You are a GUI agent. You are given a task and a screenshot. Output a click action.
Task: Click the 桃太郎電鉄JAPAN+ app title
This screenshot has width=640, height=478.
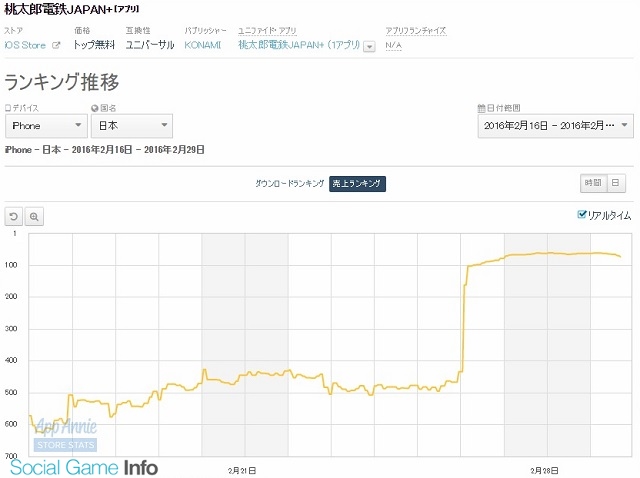pyautogui.click(x=71, y=9)
